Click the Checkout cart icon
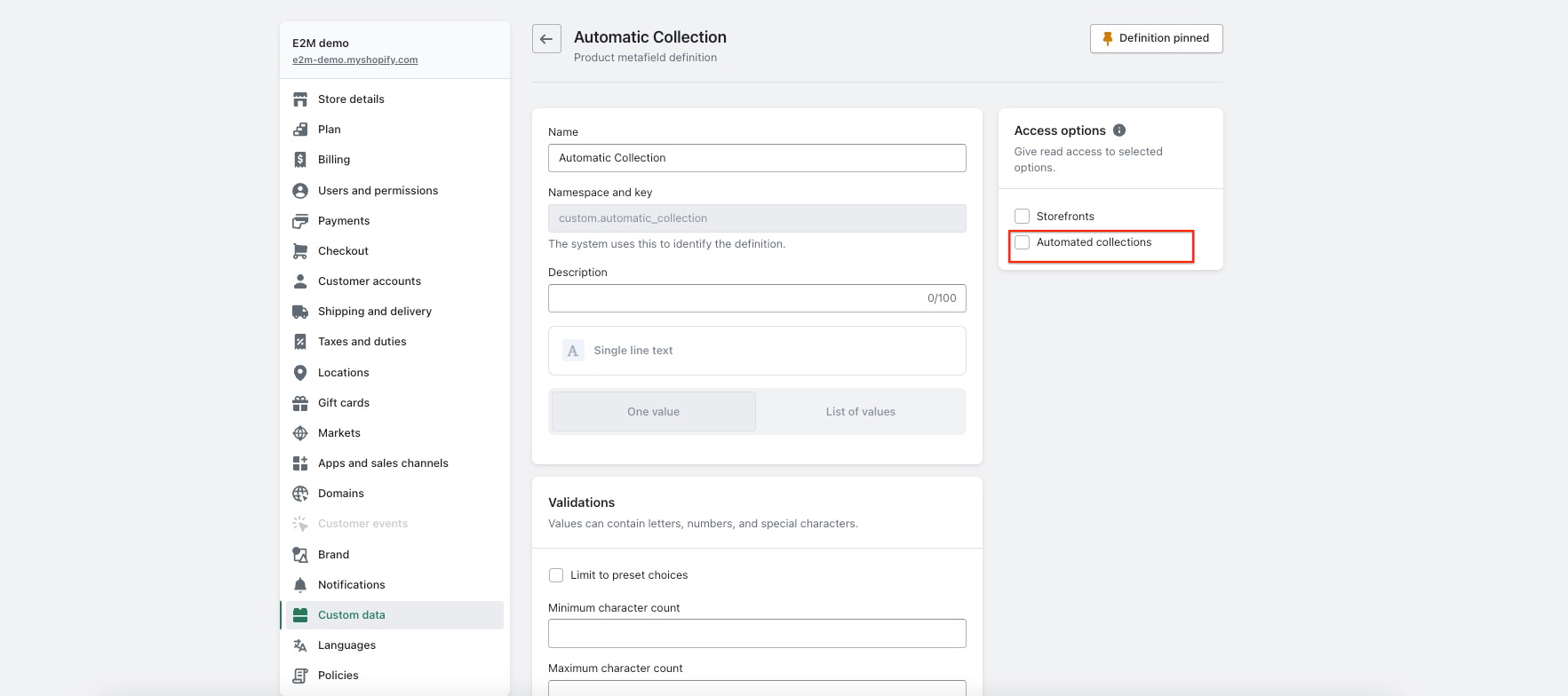This screenshot has height=696, width=1568. 300,251
